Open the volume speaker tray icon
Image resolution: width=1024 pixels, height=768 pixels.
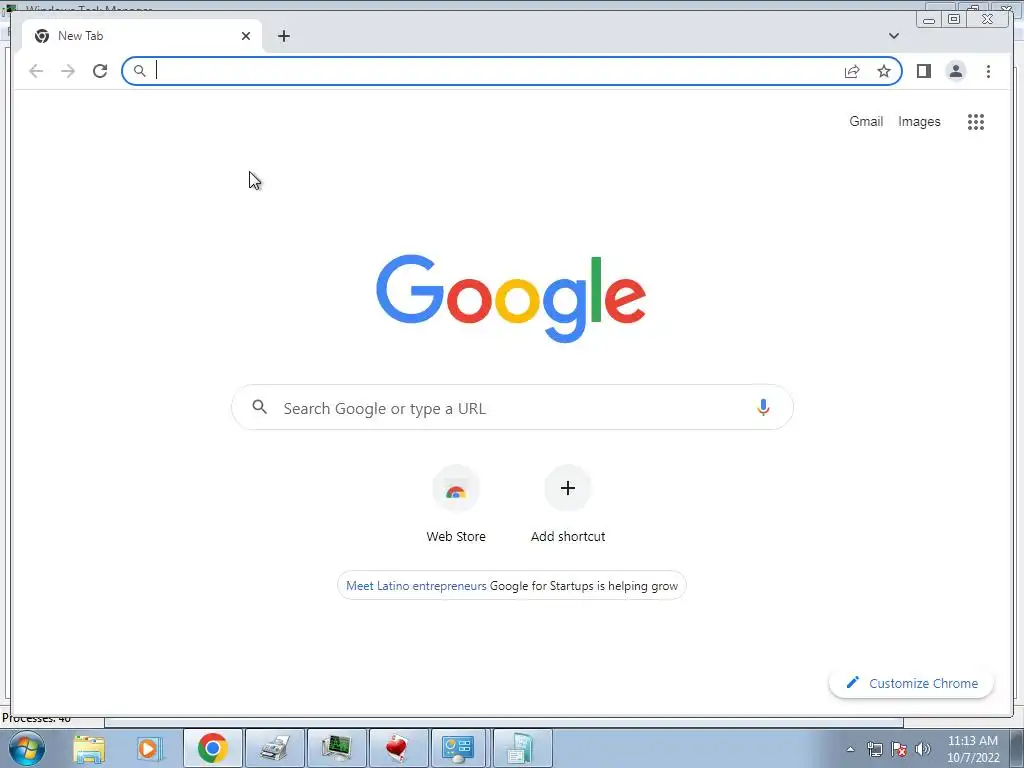[923, 749]
